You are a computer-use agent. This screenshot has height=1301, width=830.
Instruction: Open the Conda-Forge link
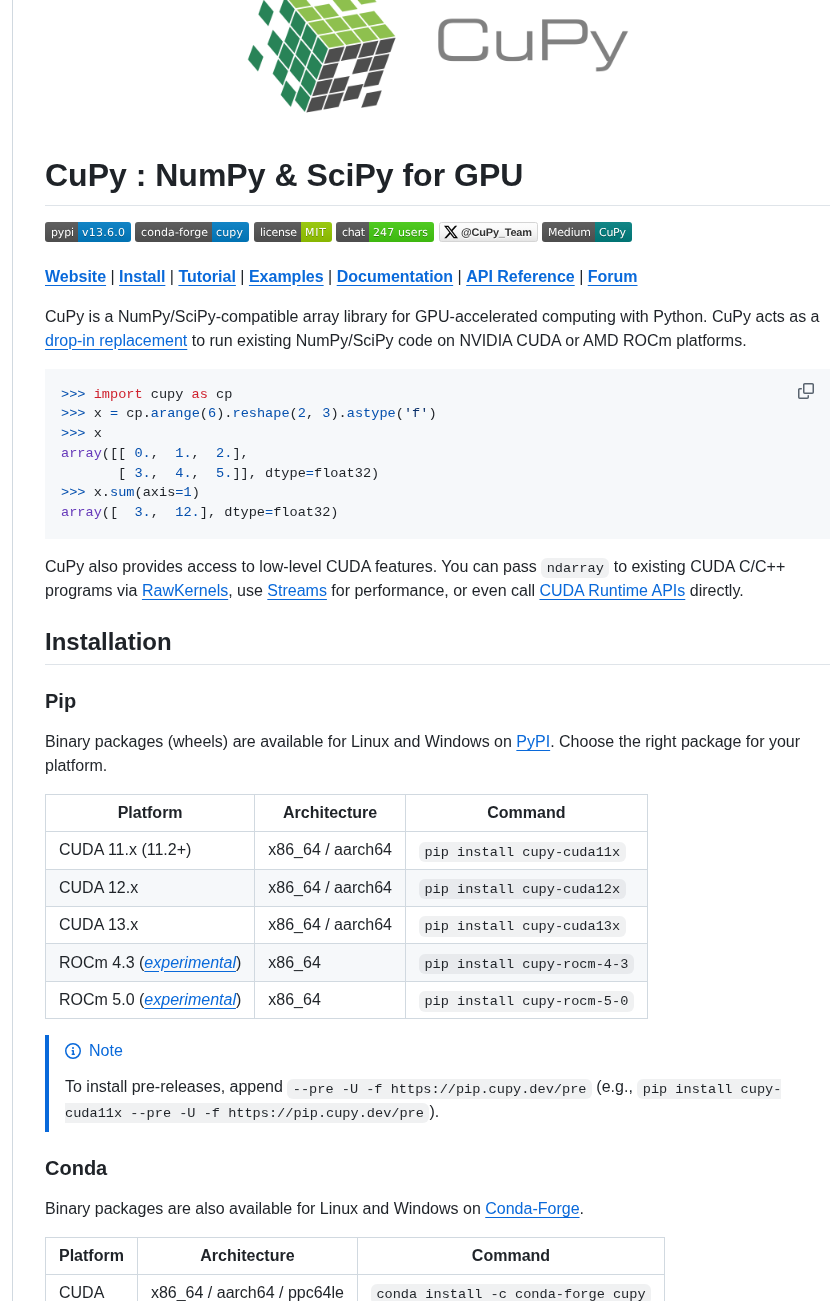(532, 1209)
